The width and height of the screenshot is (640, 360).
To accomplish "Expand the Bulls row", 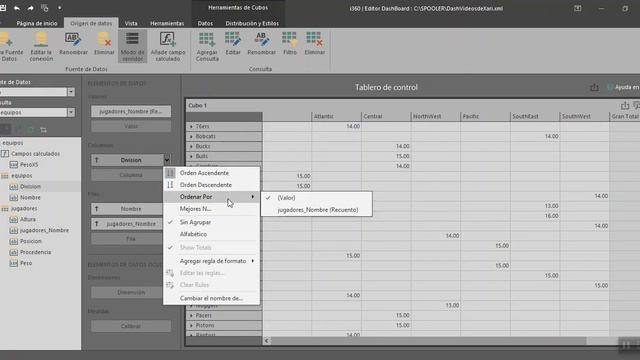I will coord(191,156).
